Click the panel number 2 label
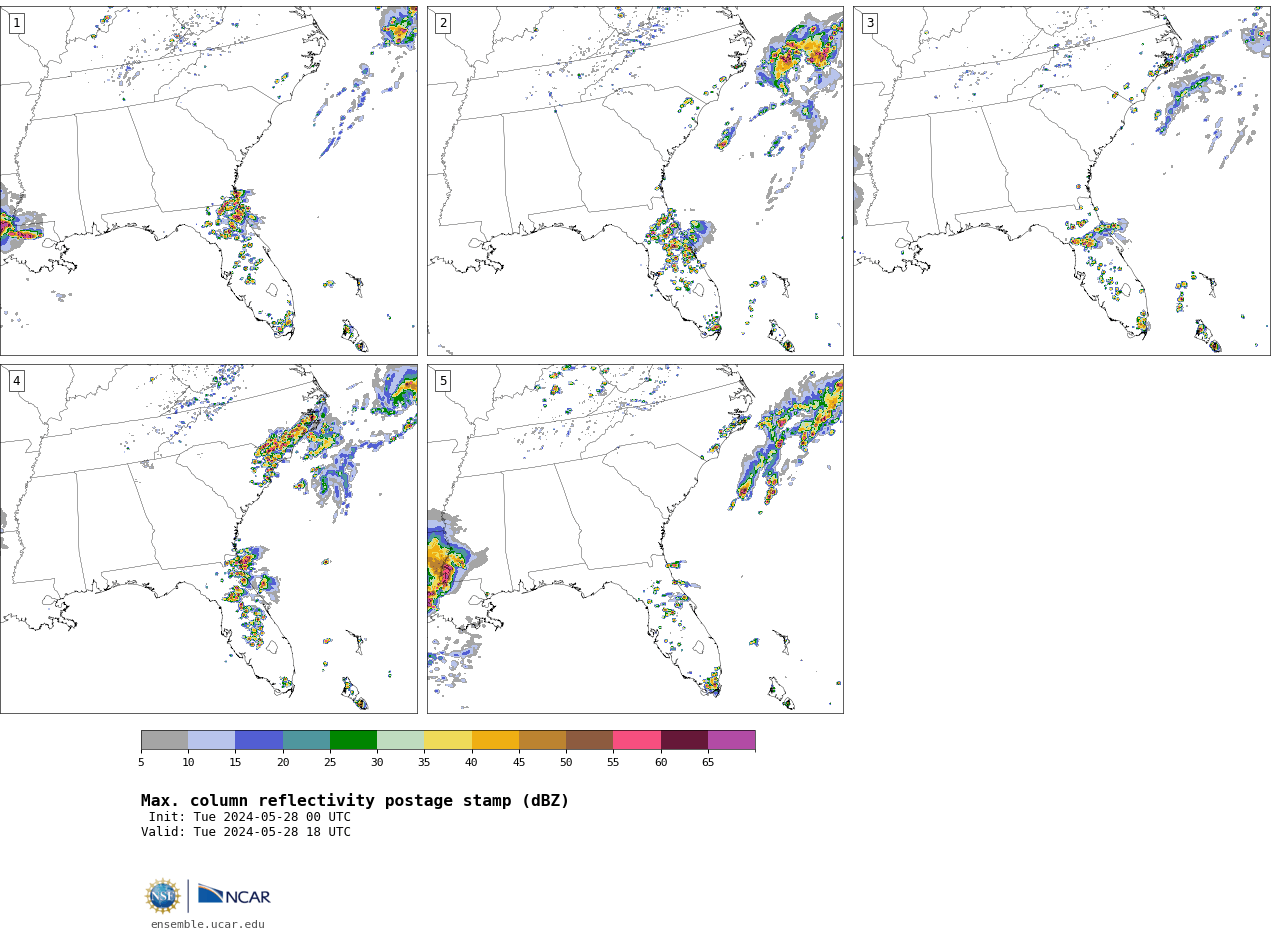The width and height of the screenshot is (1280, 936). [x=443, y=23]
